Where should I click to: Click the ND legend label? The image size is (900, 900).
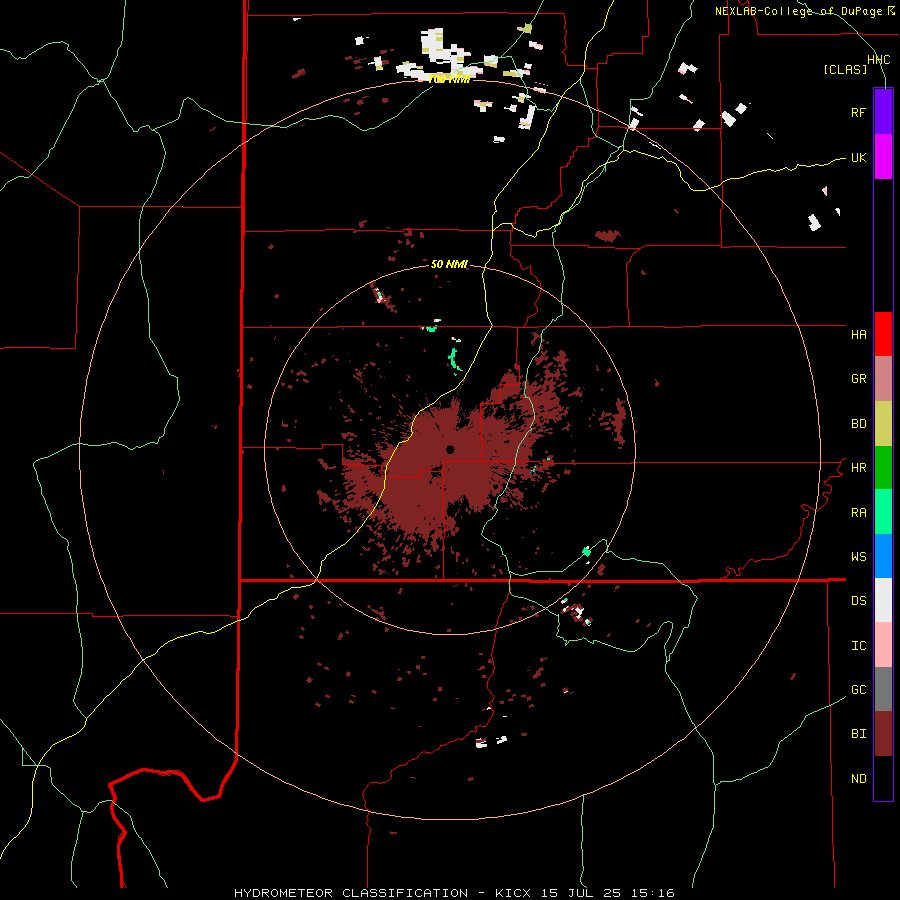(x=858, y=779)
